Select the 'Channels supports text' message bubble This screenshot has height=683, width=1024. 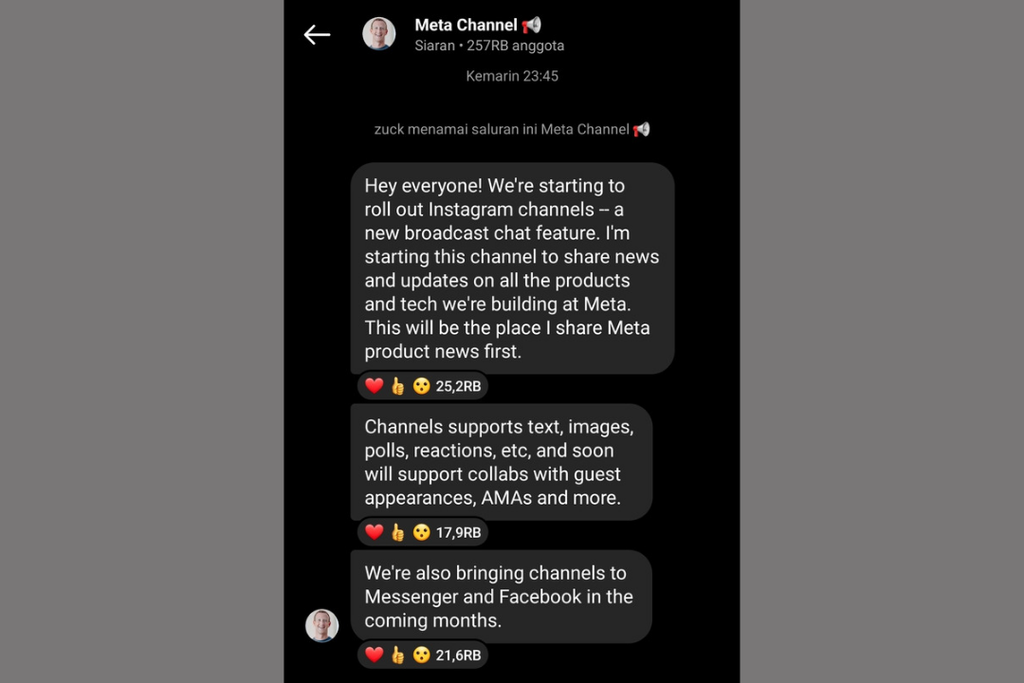tap(502, 462)
